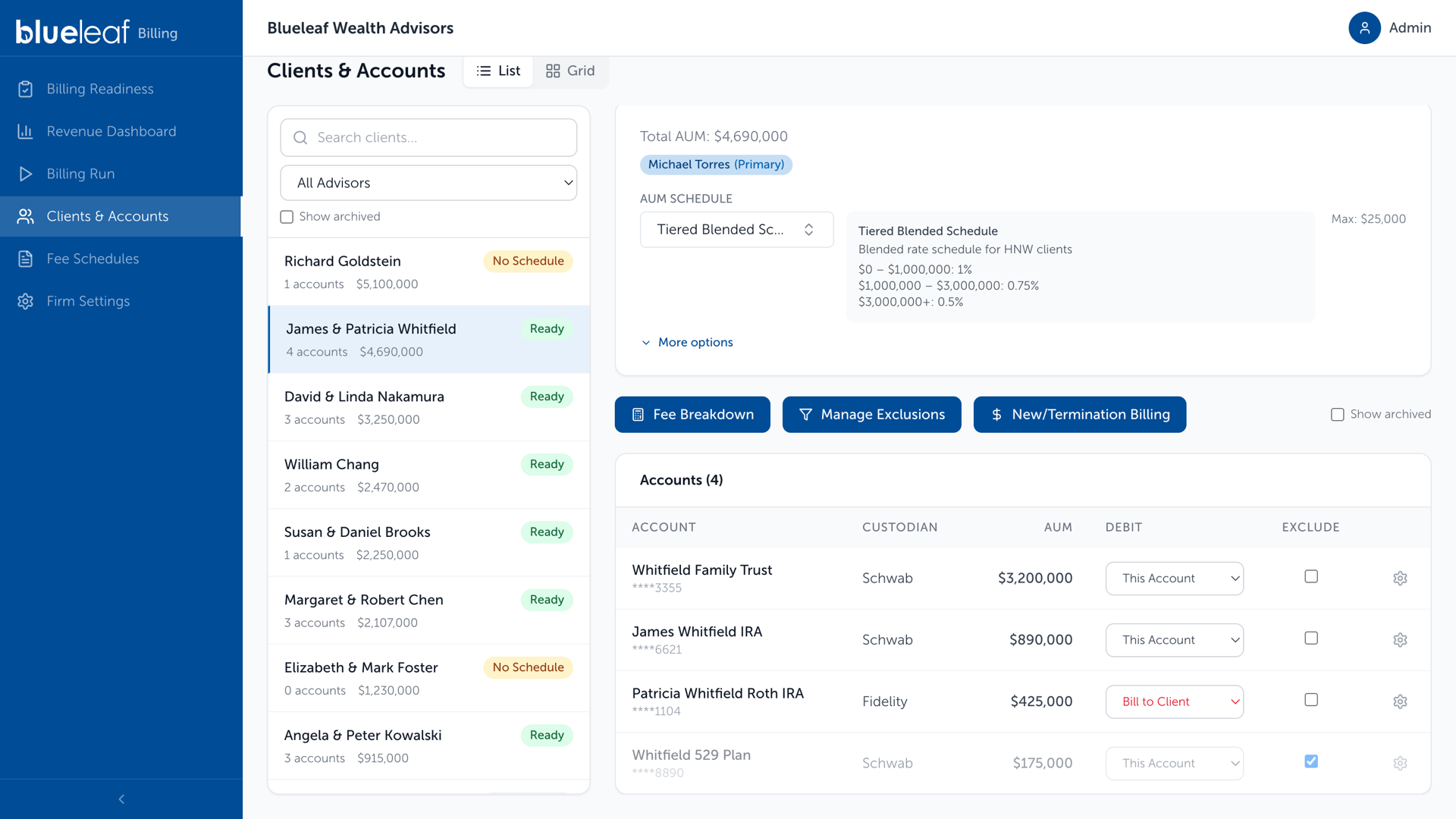This screenshot has height=819, width=1456.
Task: Switch to Grid view
Action: (x=570, y=71)
